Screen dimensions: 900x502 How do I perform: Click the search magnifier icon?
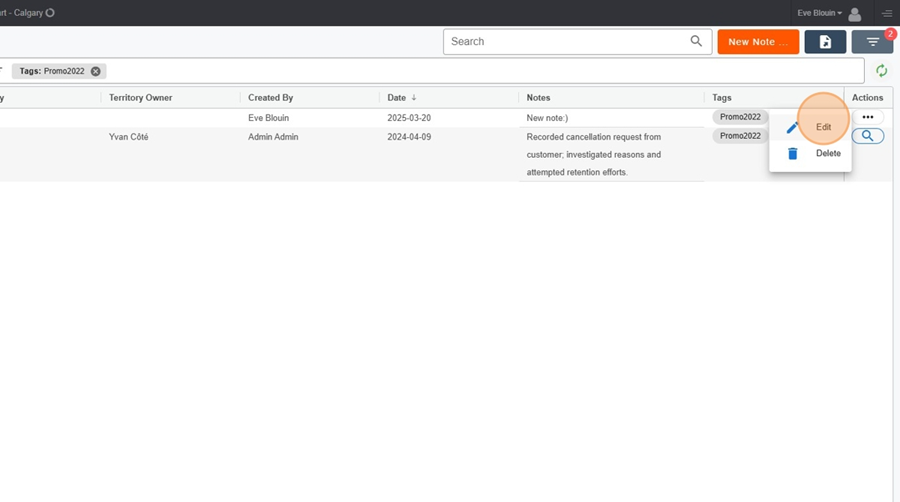point(696,41)
